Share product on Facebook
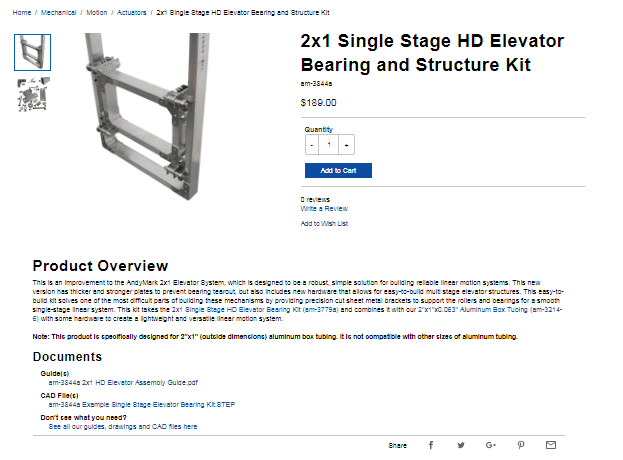 coord(431,444)
